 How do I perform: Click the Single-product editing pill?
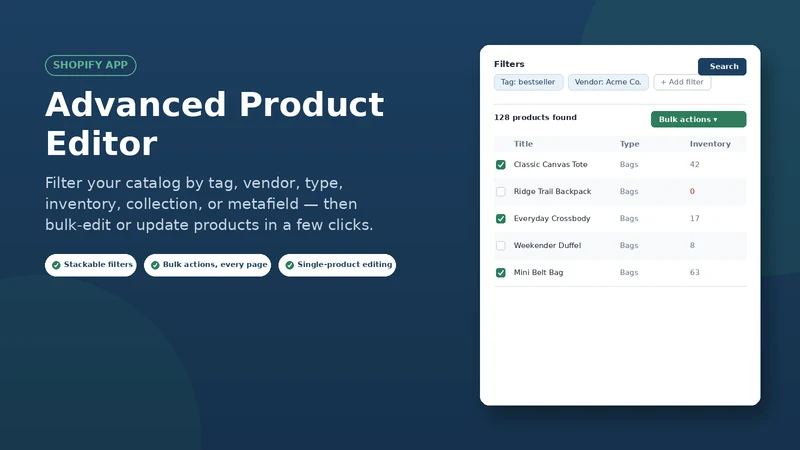337,265
